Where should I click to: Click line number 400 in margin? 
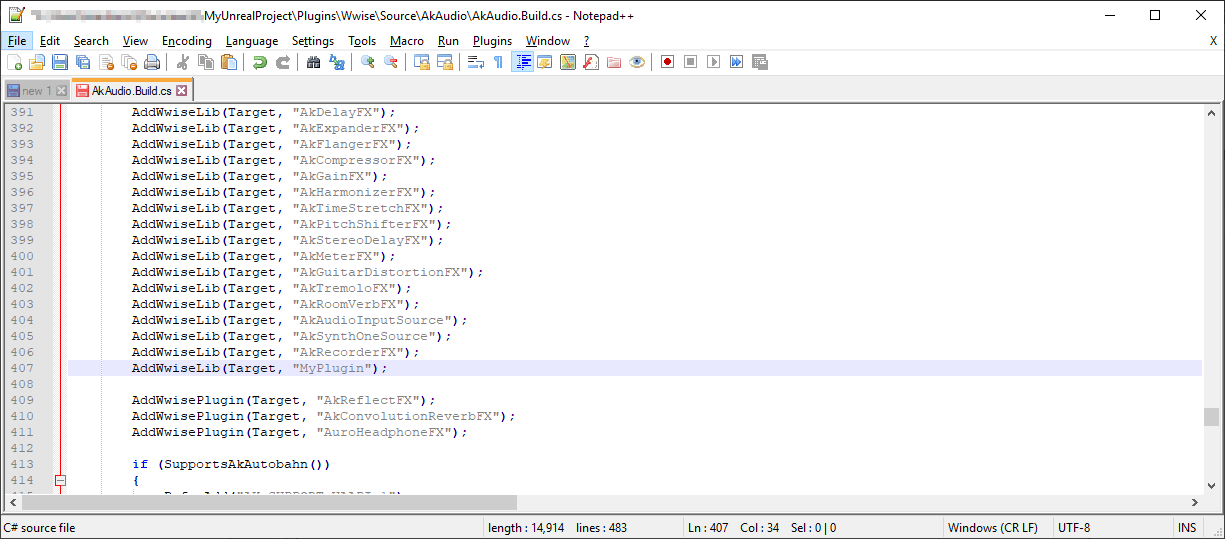click(22, 256)
